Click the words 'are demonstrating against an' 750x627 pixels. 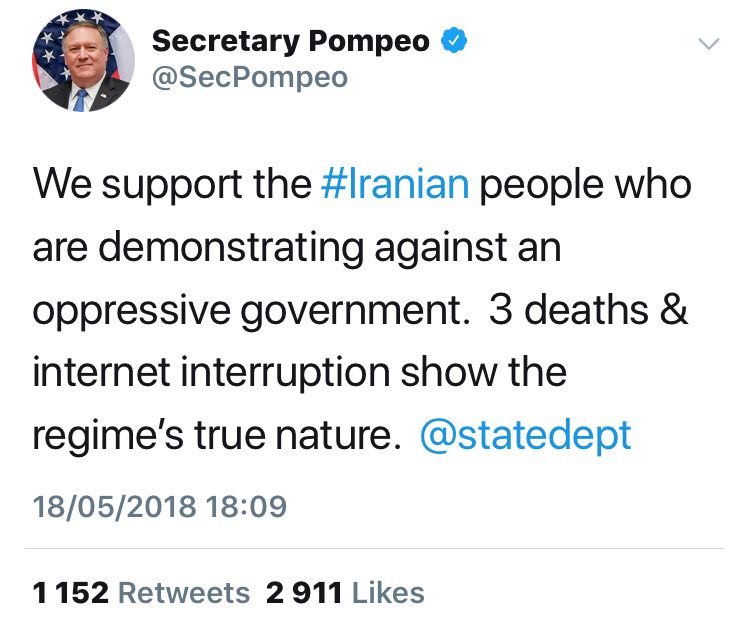click(x=296, y=249)
